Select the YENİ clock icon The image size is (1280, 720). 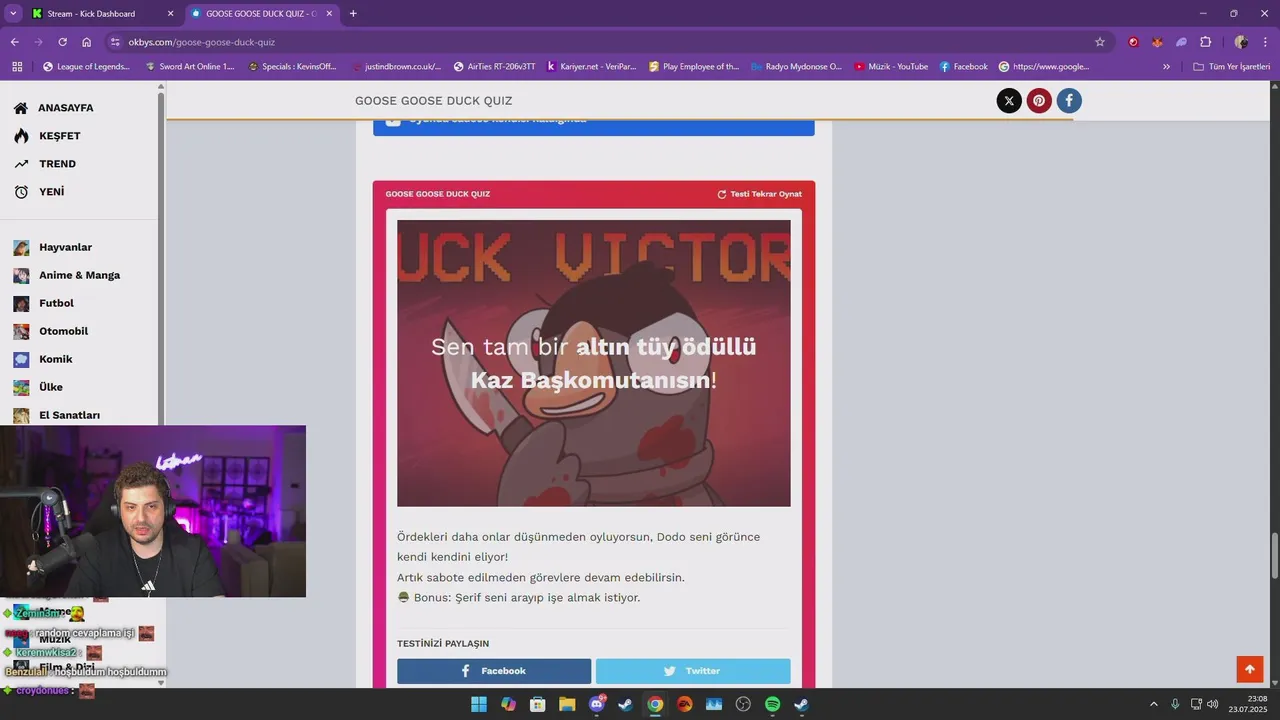pos(21,192)
